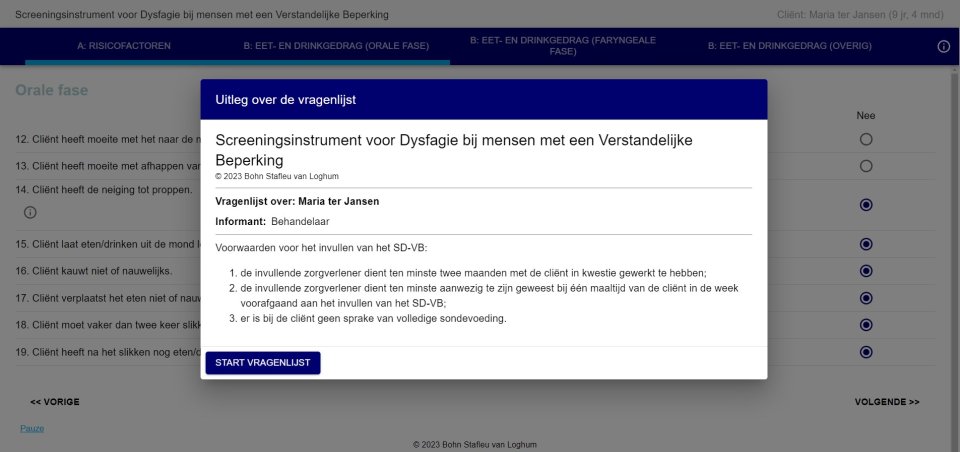This screenshot has width=960, height=452.
Task: Select 'Nee' radio for question 18
Action: coord(866,325)
